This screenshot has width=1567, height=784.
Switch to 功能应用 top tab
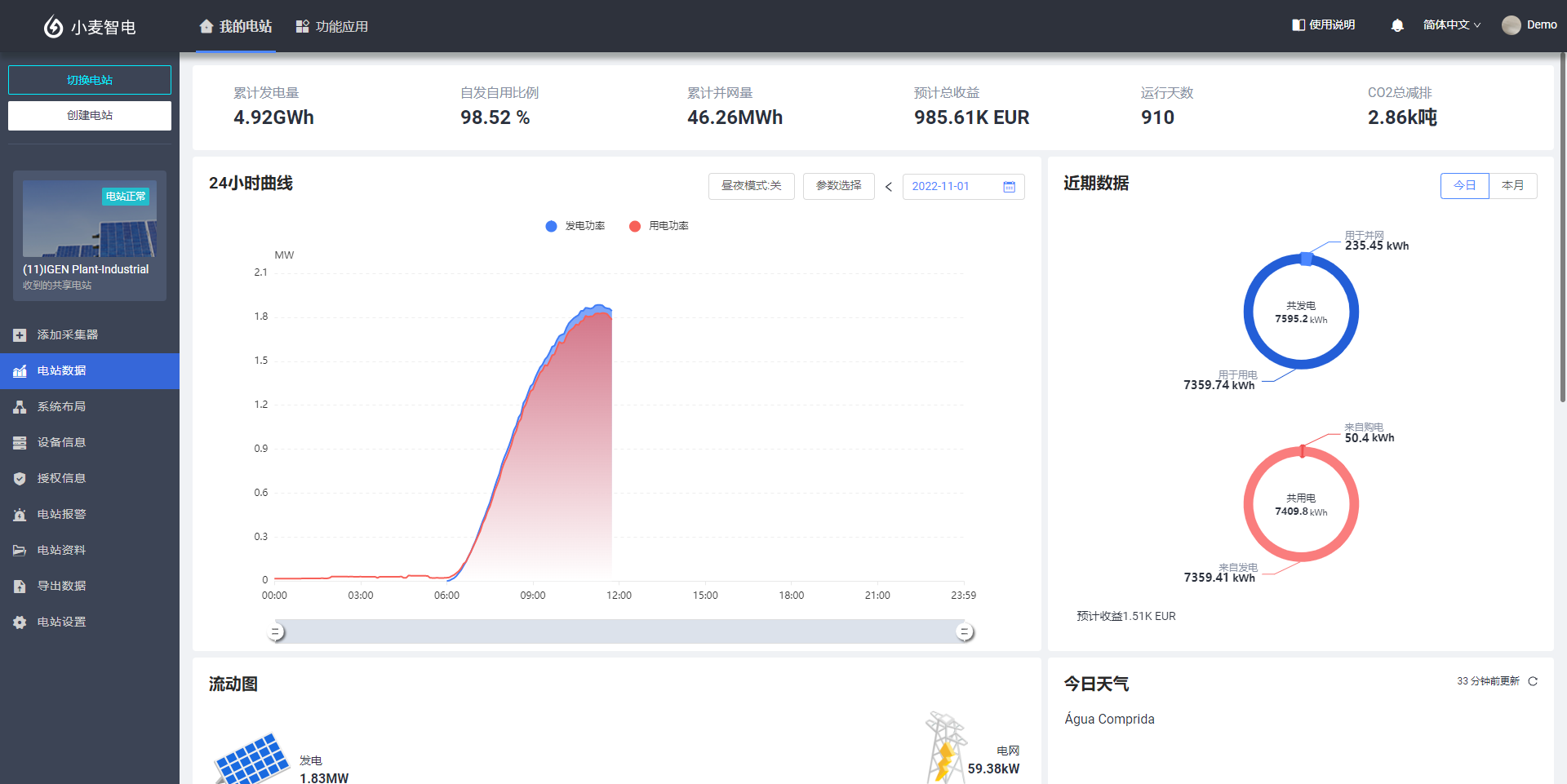[332, 27]
